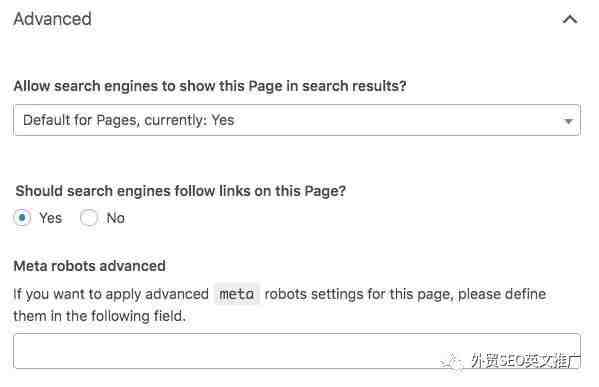
Task: Click the 'currently: Yes' text inside the dropdown
Action: click(x=189, y=120)
